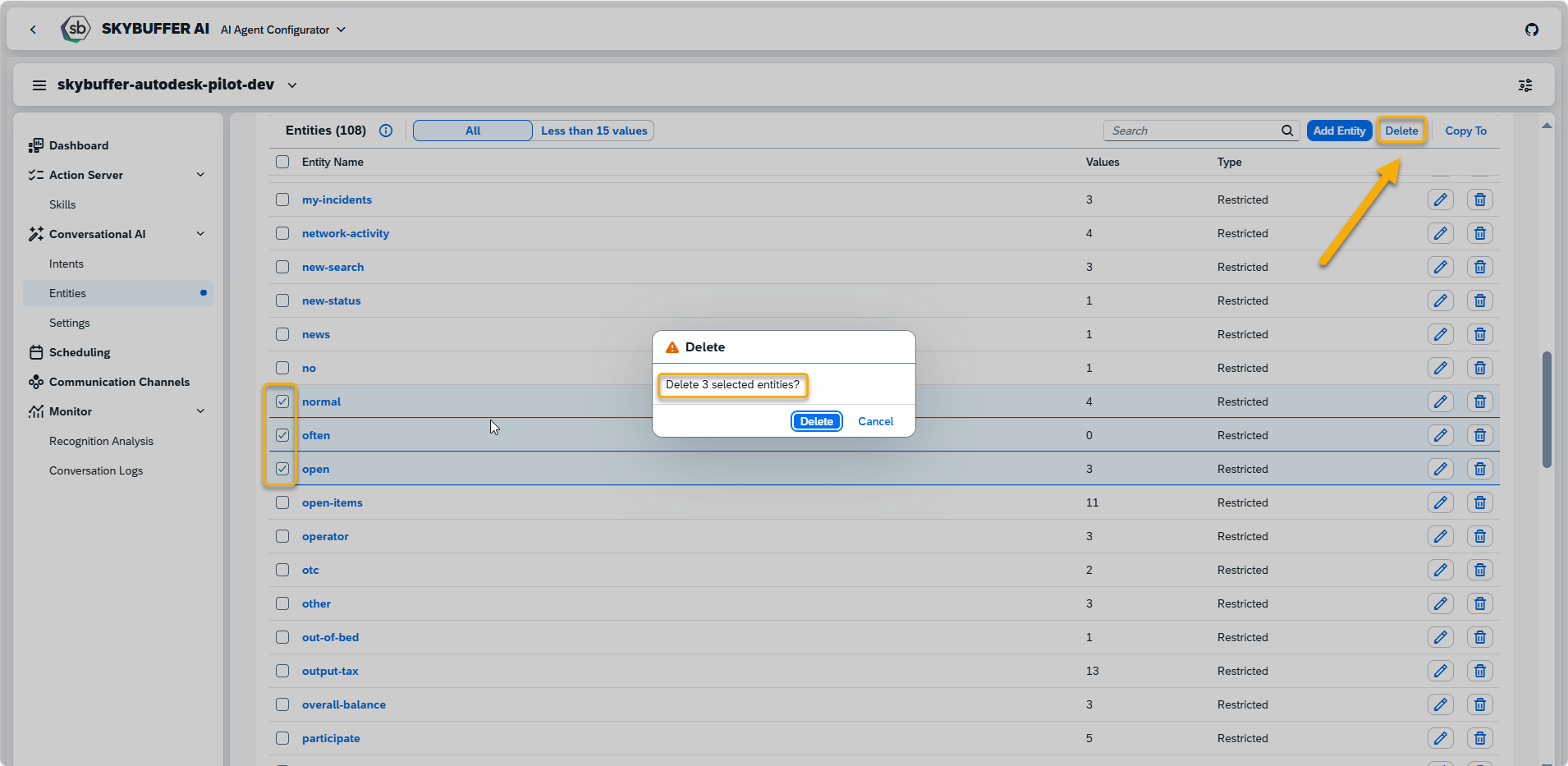1568x766 pixels.
Task: Edit the output-tax entity with pencil icon
Action: pyautogui.click(x=1440, y=671)
